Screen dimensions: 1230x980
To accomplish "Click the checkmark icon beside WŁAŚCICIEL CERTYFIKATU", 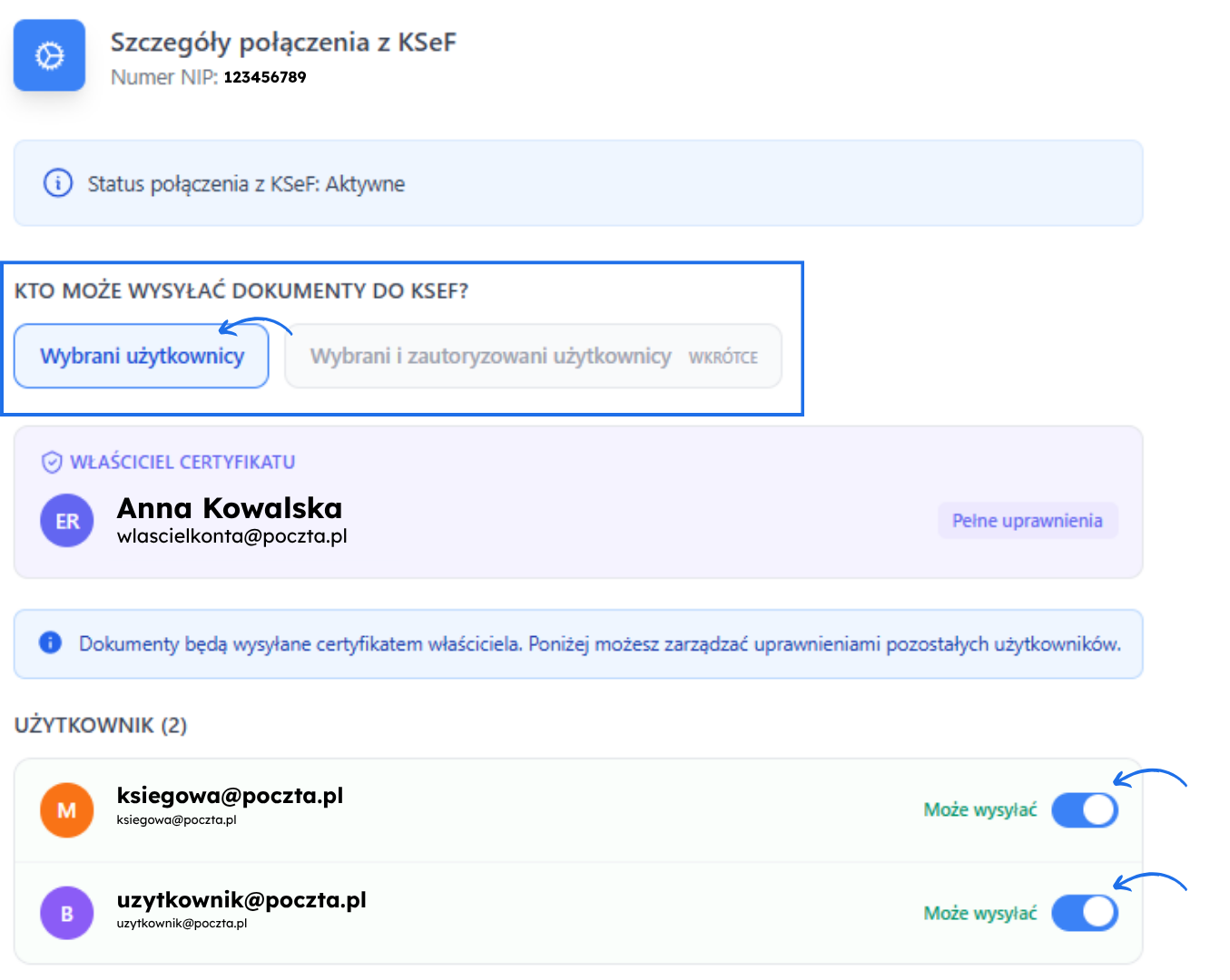I will click(x=52, y=461).
